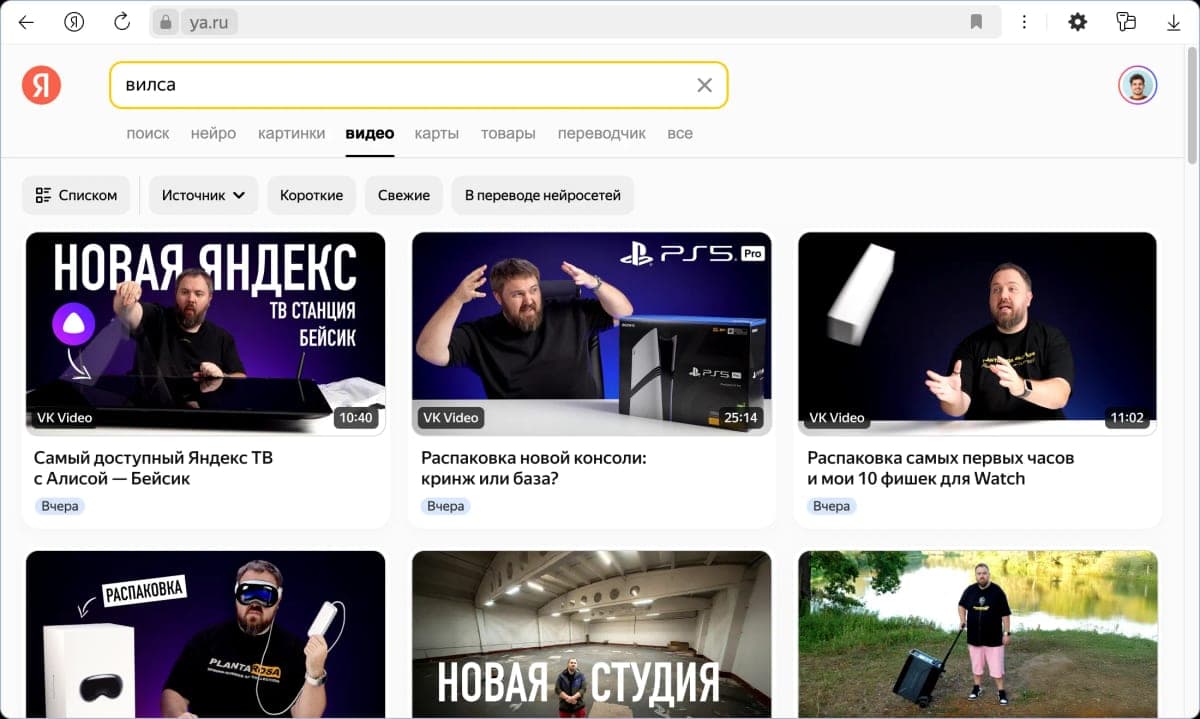Click the red Yandex logo

41,85
